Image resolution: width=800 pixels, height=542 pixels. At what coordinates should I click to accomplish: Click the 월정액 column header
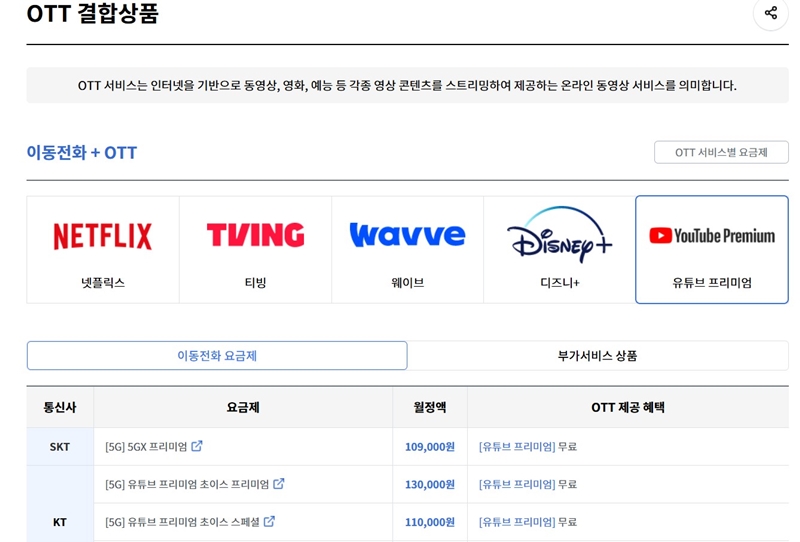click(x=430, y=407)
